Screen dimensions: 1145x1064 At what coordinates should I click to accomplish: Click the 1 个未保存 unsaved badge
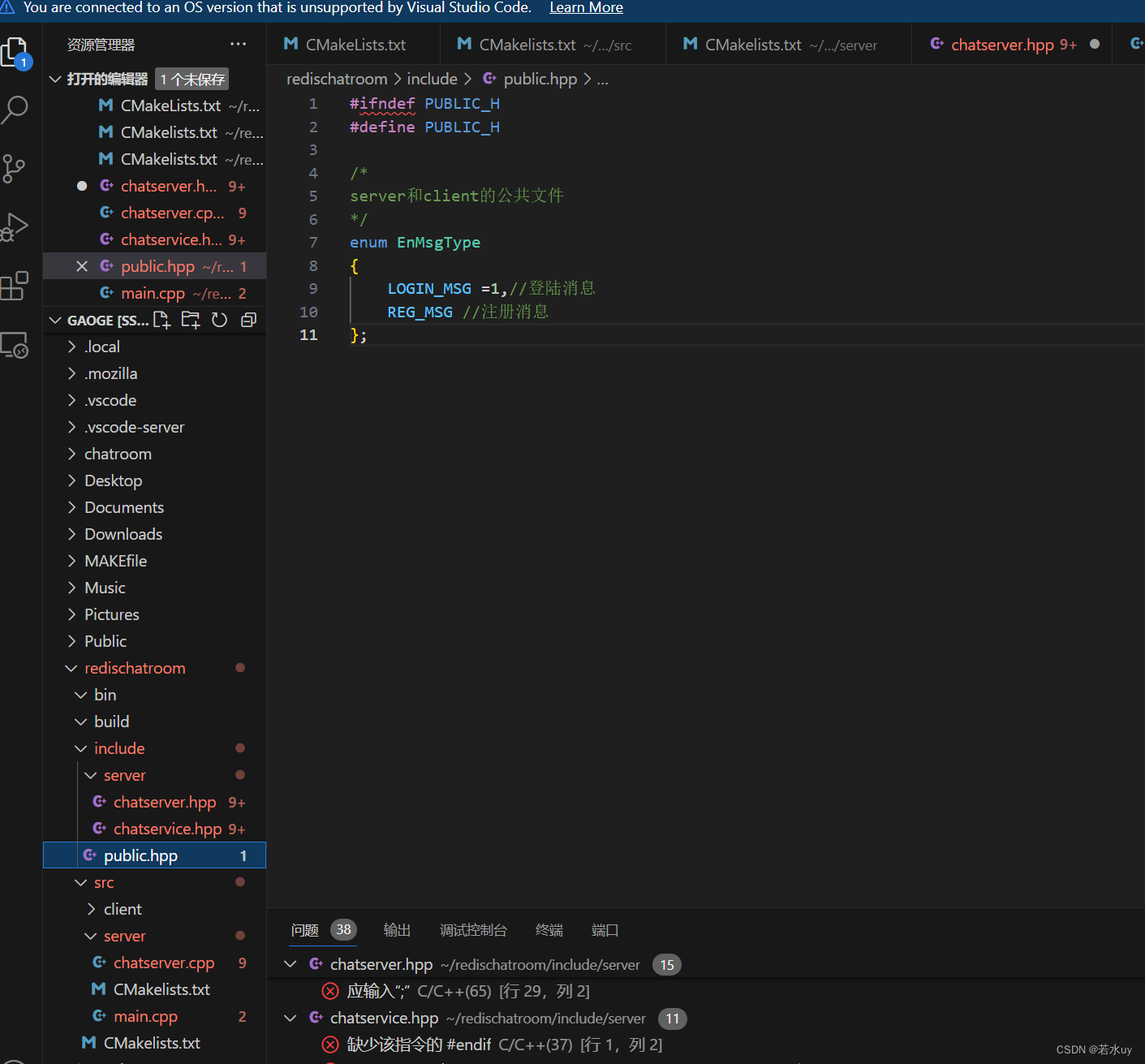coord(192,79)
